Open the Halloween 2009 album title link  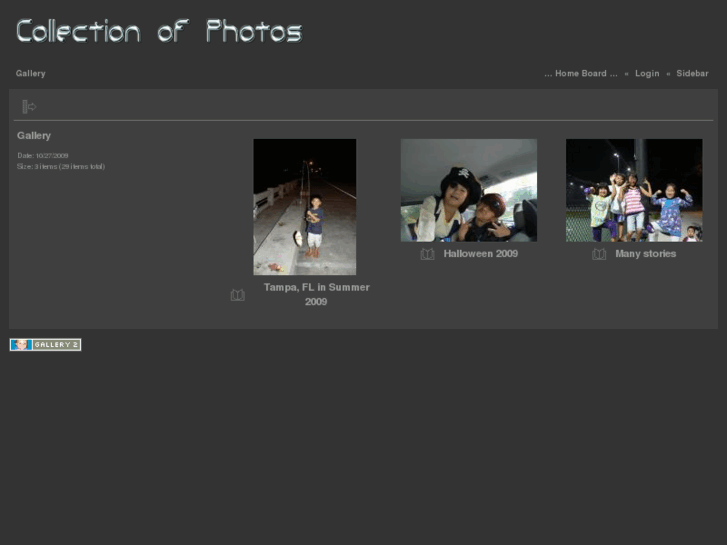(480, 254)
